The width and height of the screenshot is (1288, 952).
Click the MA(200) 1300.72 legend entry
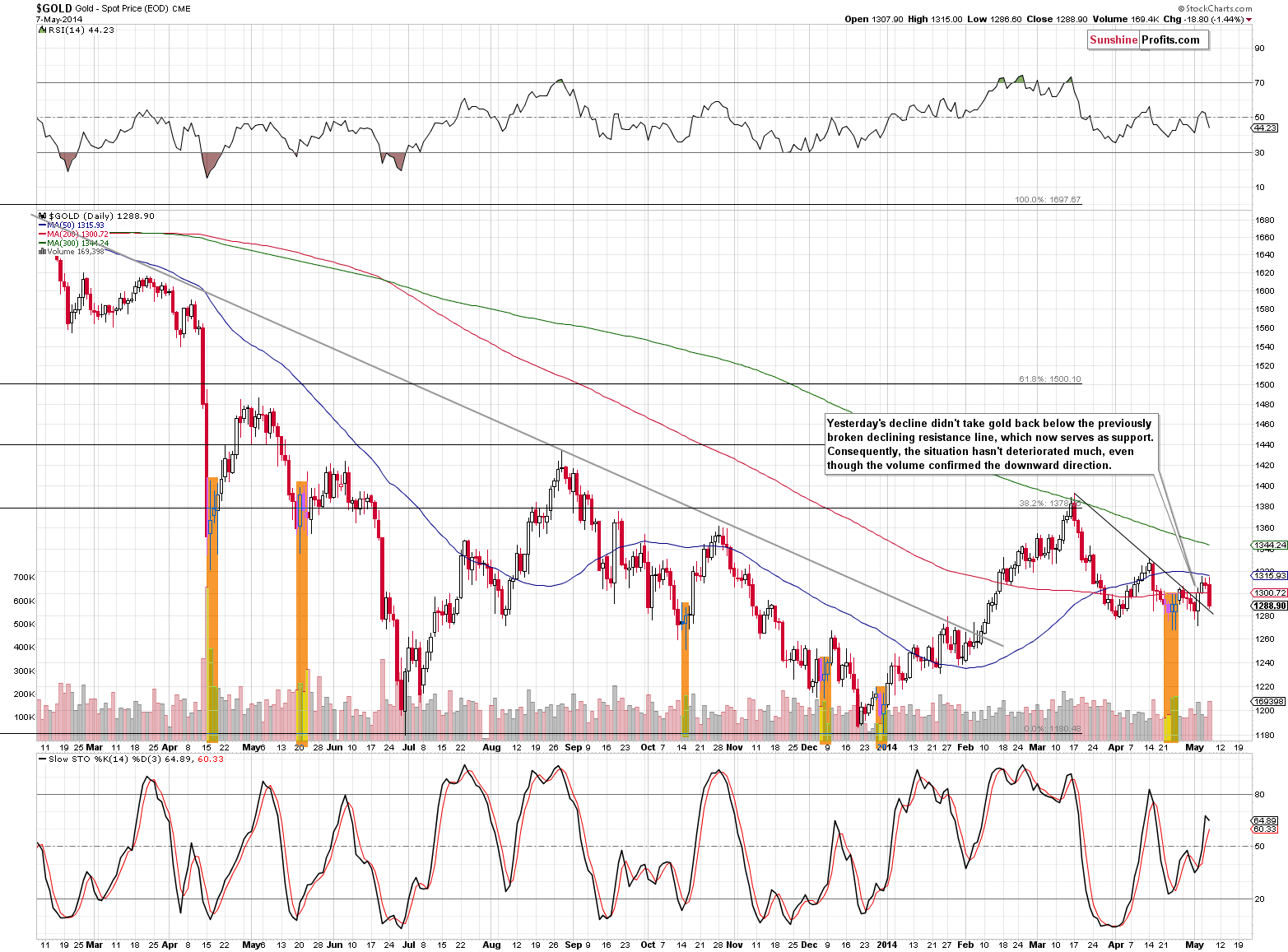(x=77, y=234)
